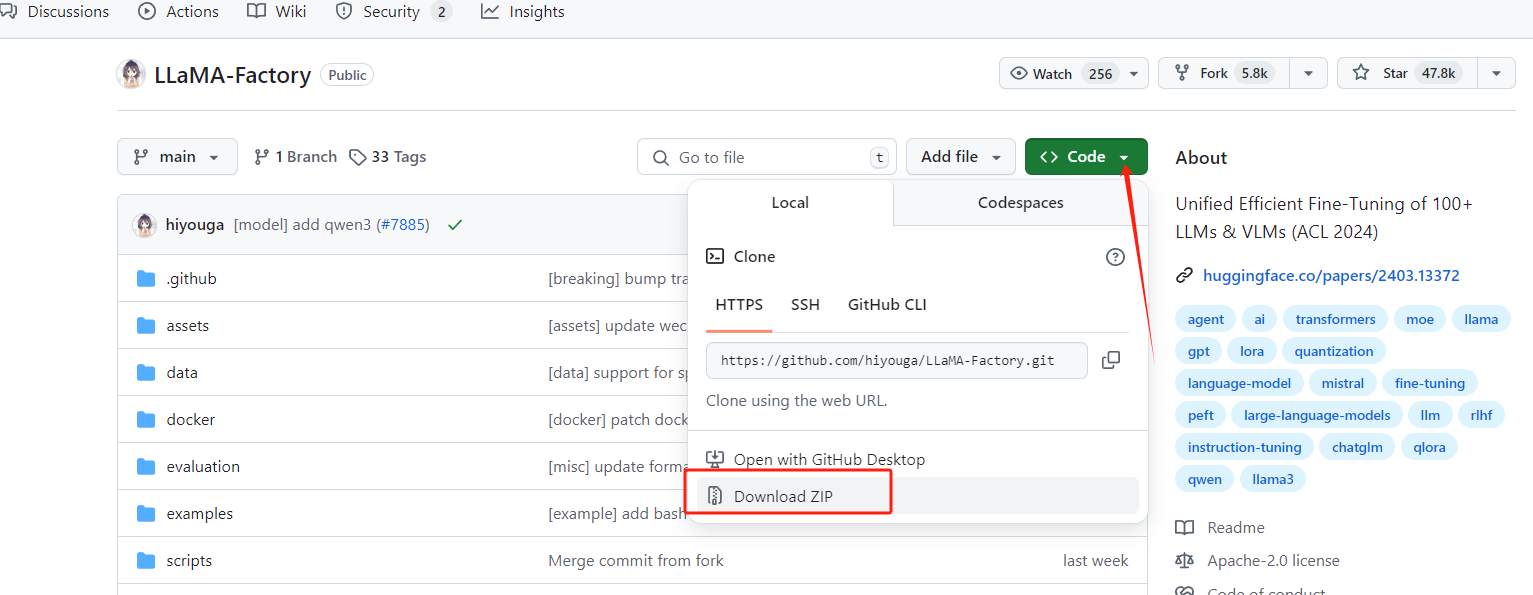Open the huggingface.co/papers/2403.13372 link
Screen dimensions: 1533x595
point(1331,276)
